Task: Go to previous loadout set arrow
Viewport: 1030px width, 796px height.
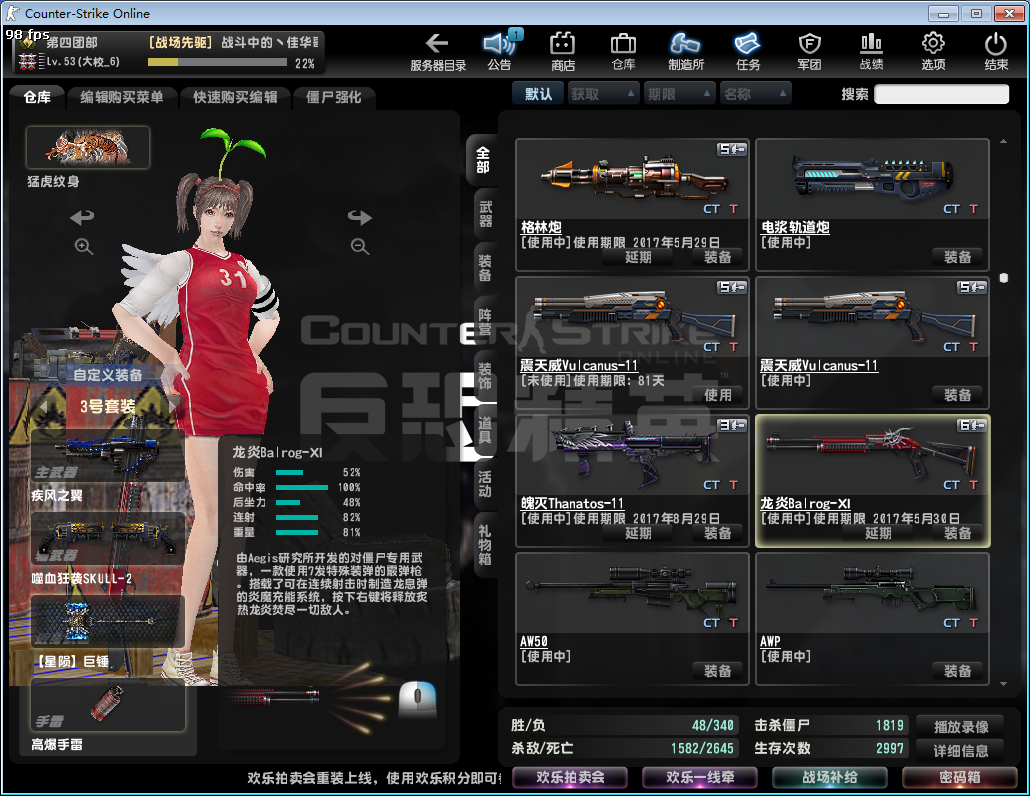Action: (44, 407)
